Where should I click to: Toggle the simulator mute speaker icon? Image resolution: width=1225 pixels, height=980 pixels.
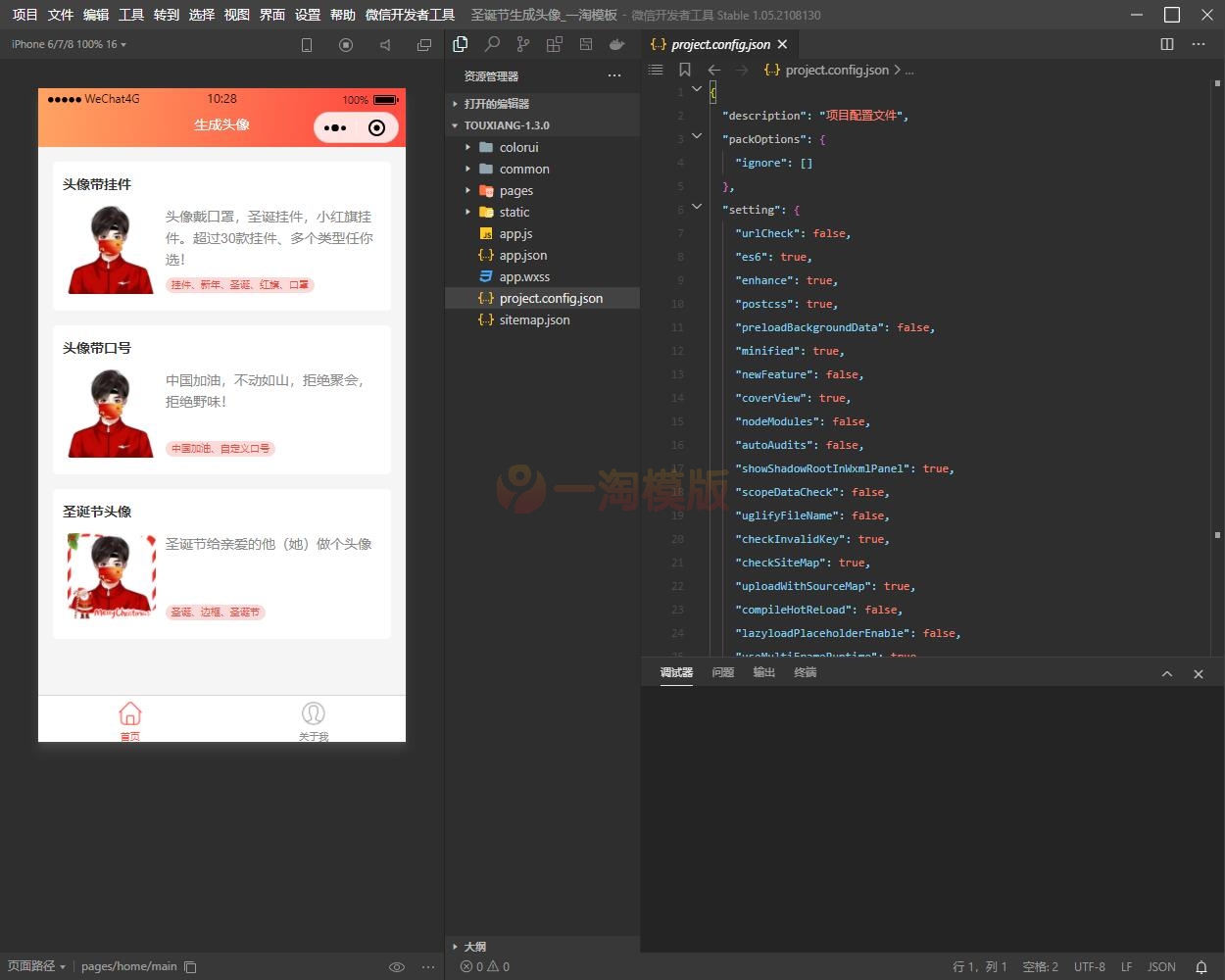[385, 45]
